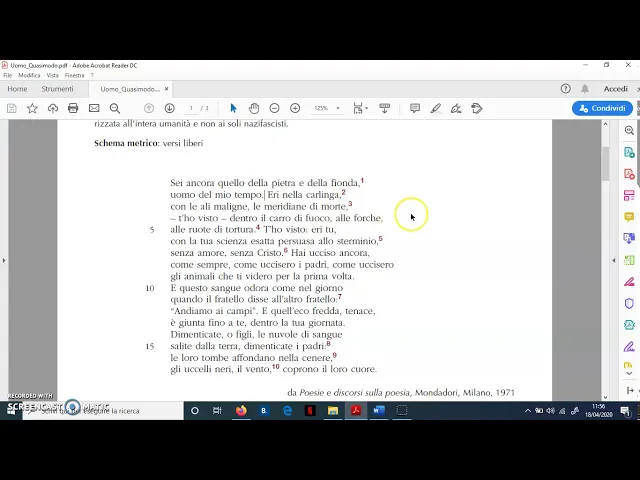Expand the left navigation pane arrow
Screen dimensions: 640x480
point(4,260)
